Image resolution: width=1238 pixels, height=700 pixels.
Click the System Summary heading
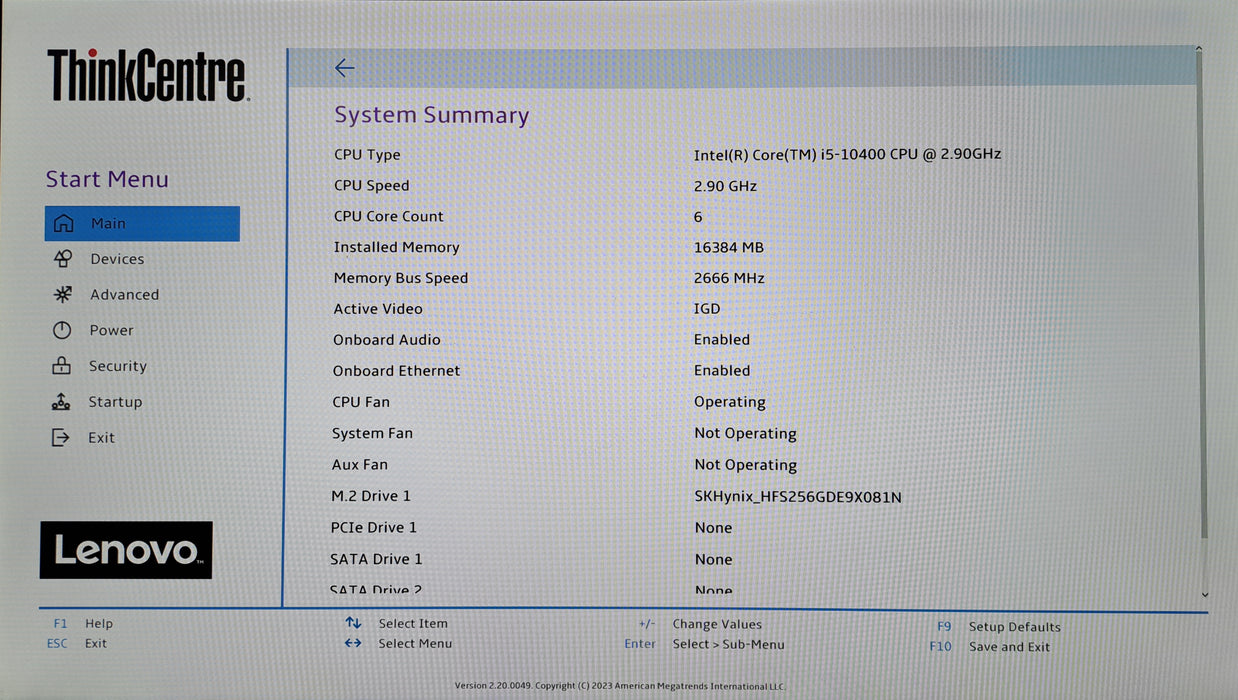tap(432, 115)
